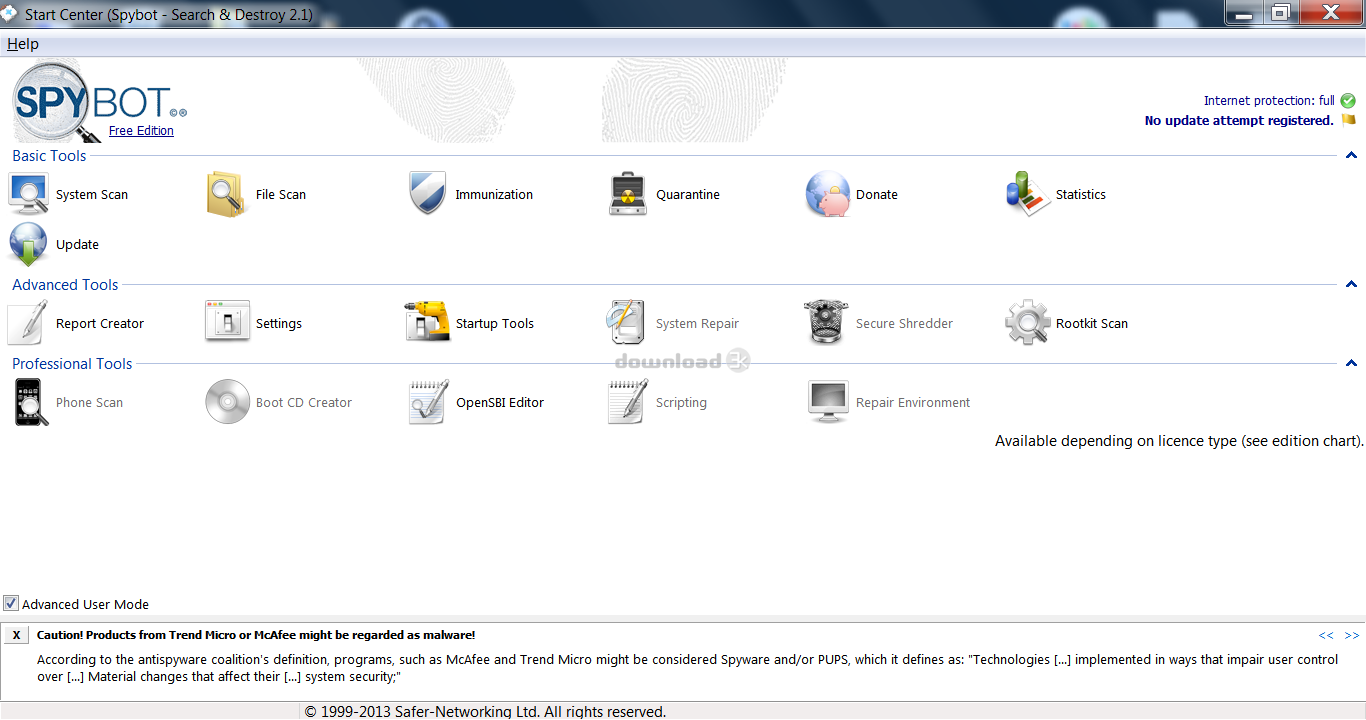
Task: Open the Help menu
Action: (23, 44)
